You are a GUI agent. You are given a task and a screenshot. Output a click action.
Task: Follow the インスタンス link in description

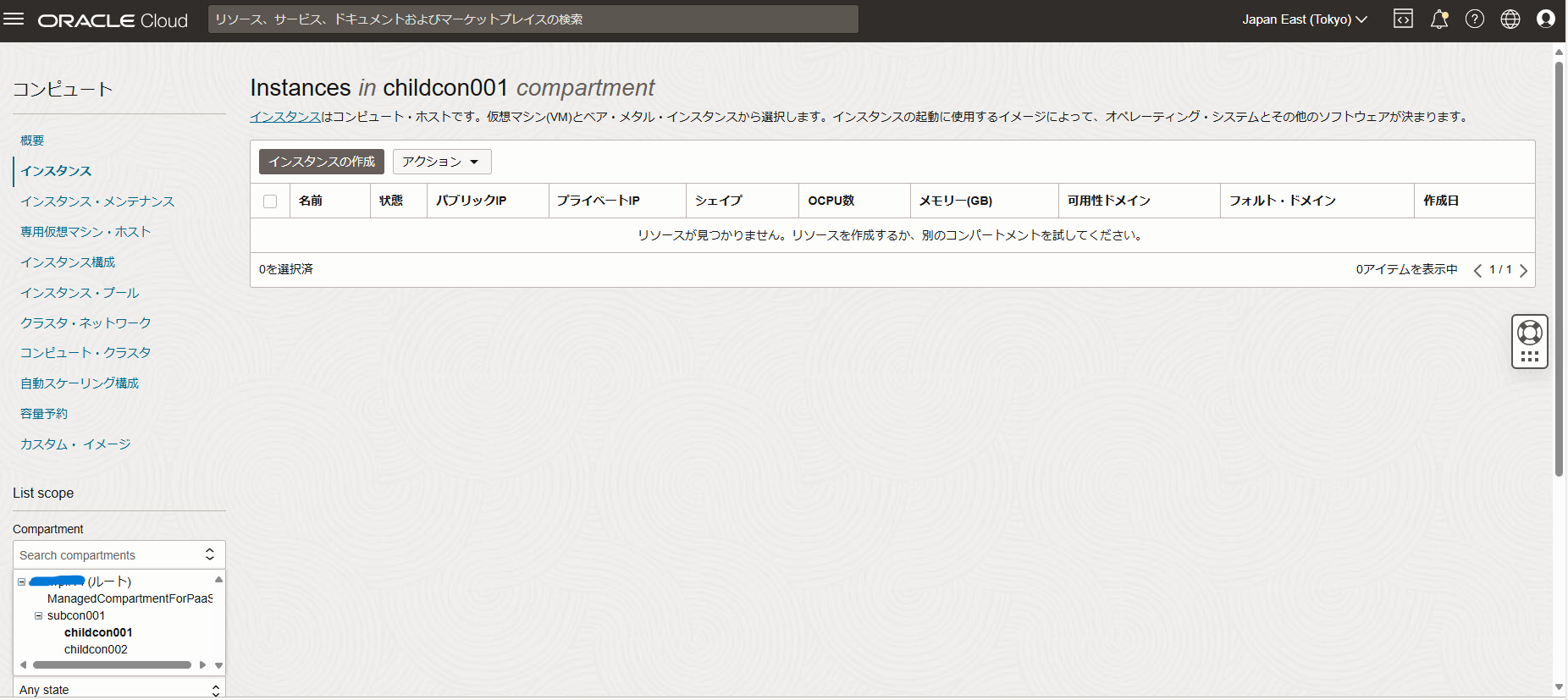click(x=285, y=117)
